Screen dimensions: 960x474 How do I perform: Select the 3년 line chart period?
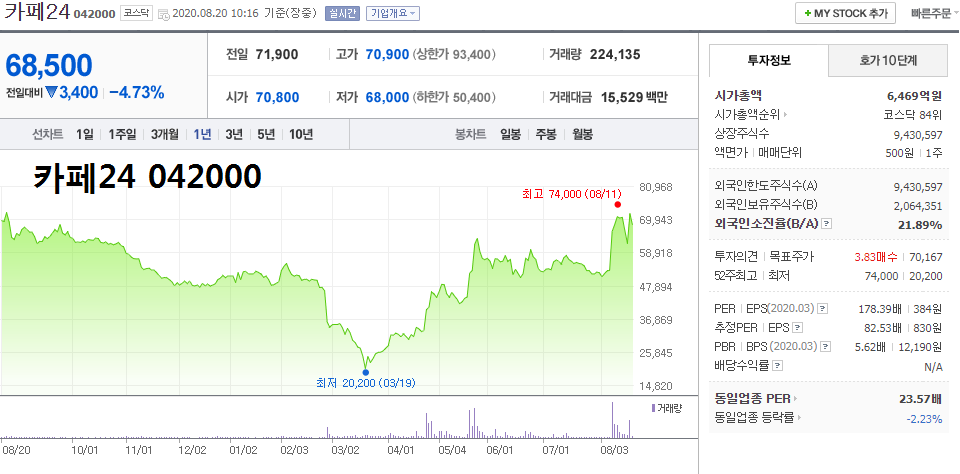click(234, 134)
